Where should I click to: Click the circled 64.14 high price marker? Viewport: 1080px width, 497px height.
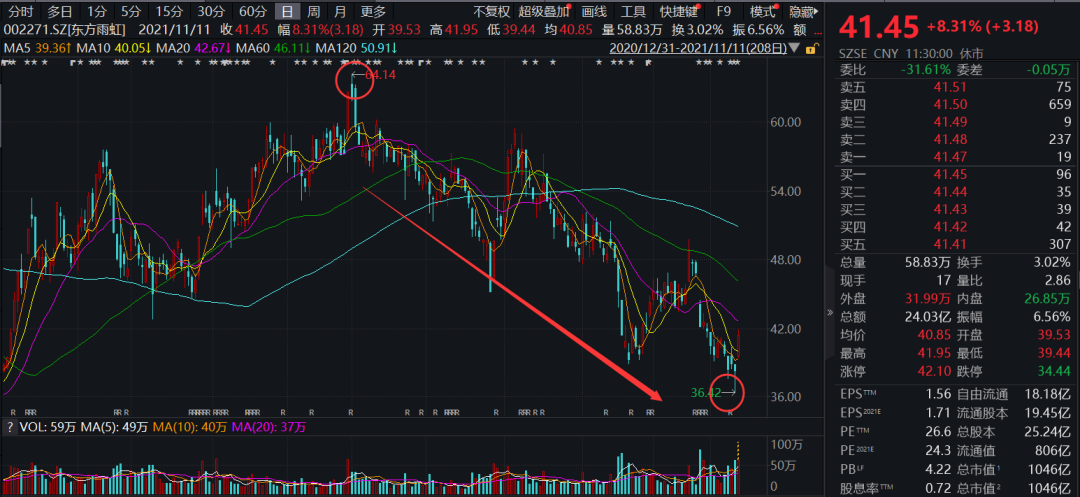click(354, 79)
